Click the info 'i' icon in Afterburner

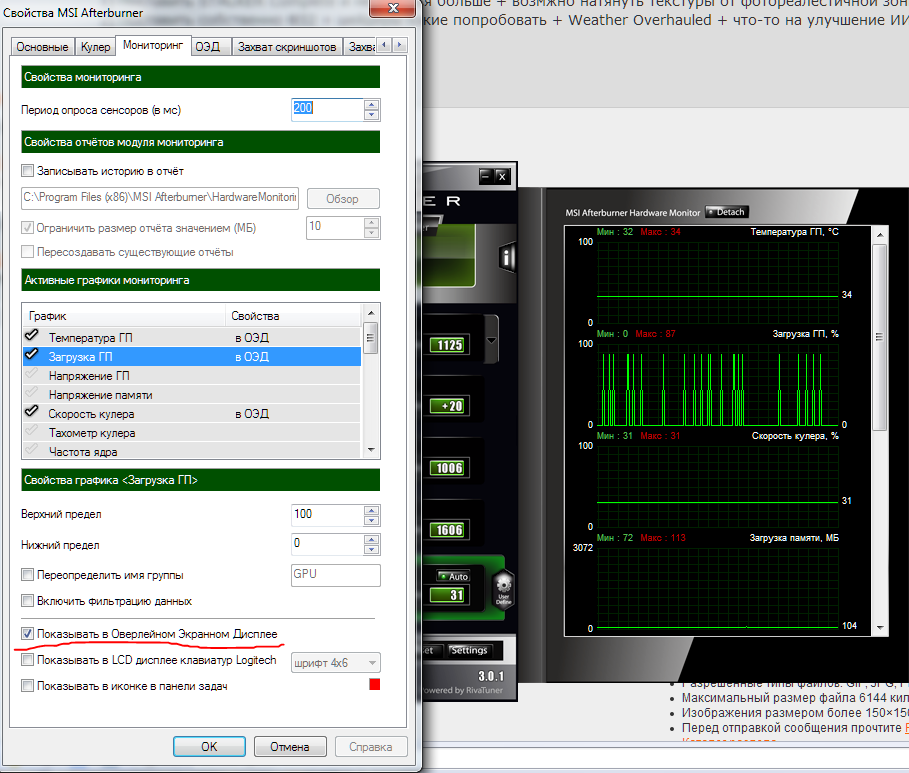coord(507,257)
